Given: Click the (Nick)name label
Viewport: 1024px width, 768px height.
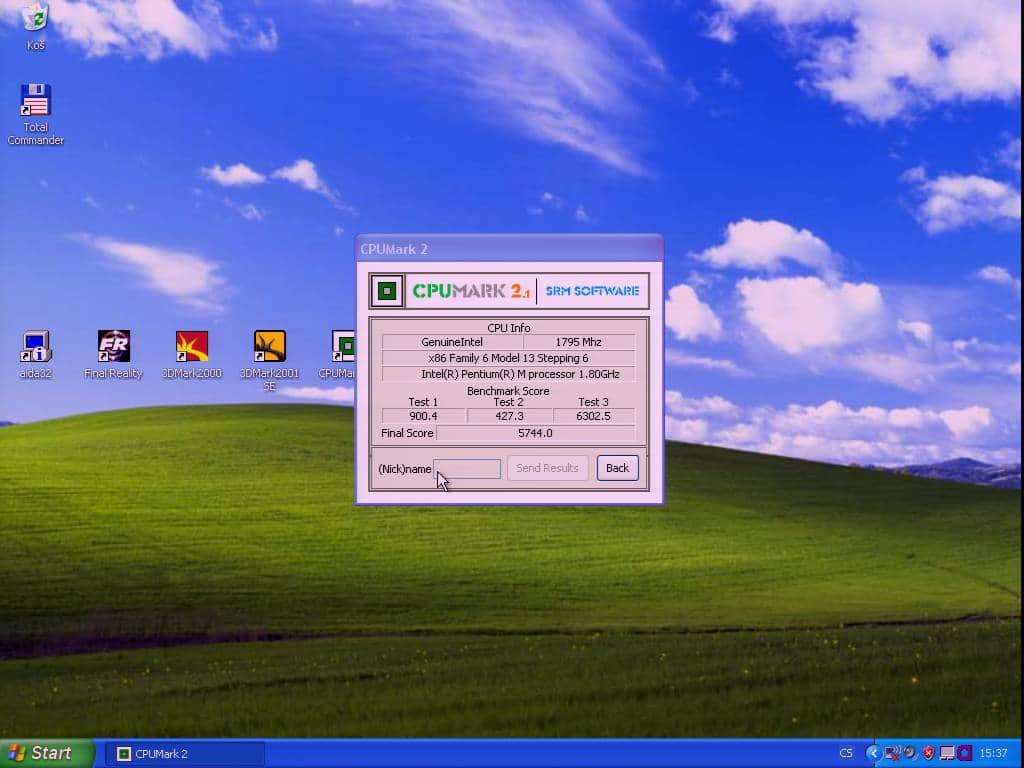Looking at the screenshot, I should 404,469.
